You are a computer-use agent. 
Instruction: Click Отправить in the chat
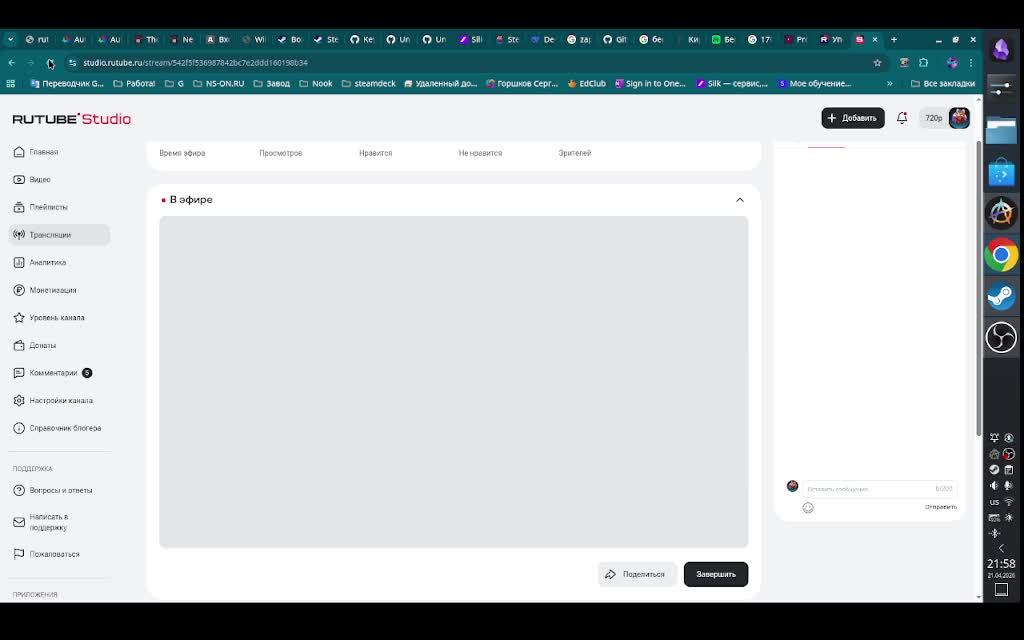click(x=941, y=507)
